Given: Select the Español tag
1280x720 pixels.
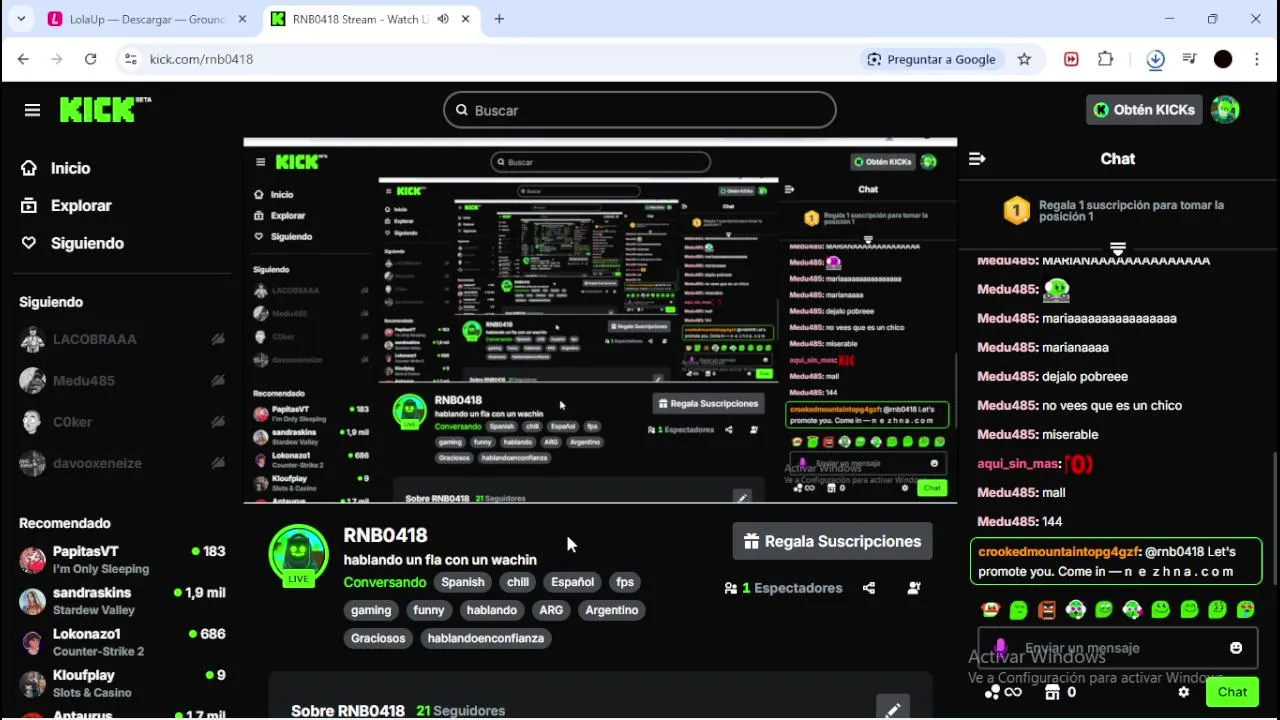Looking at the screenshot, I should pyautogui.click(x=572, y=582).
